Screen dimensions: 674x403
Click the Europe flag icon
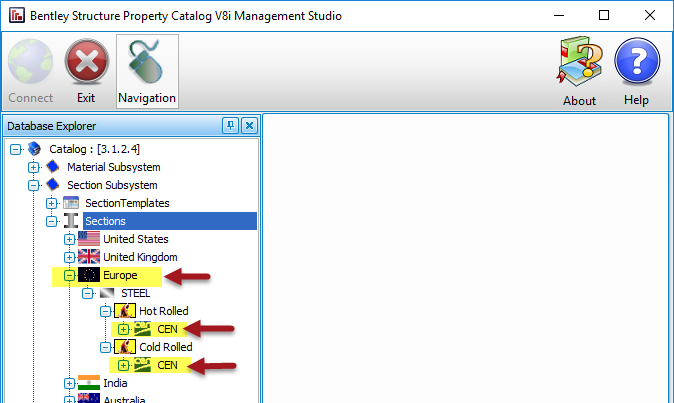coord(89,275)
